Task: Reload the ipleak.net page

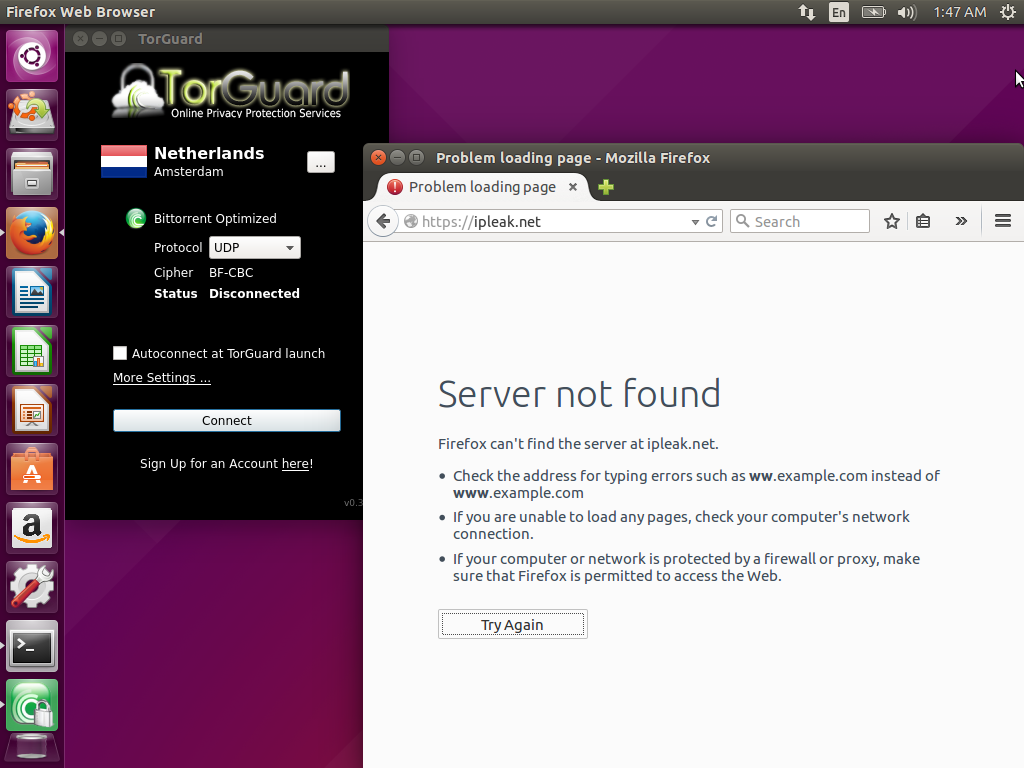Action: (712, 221)
